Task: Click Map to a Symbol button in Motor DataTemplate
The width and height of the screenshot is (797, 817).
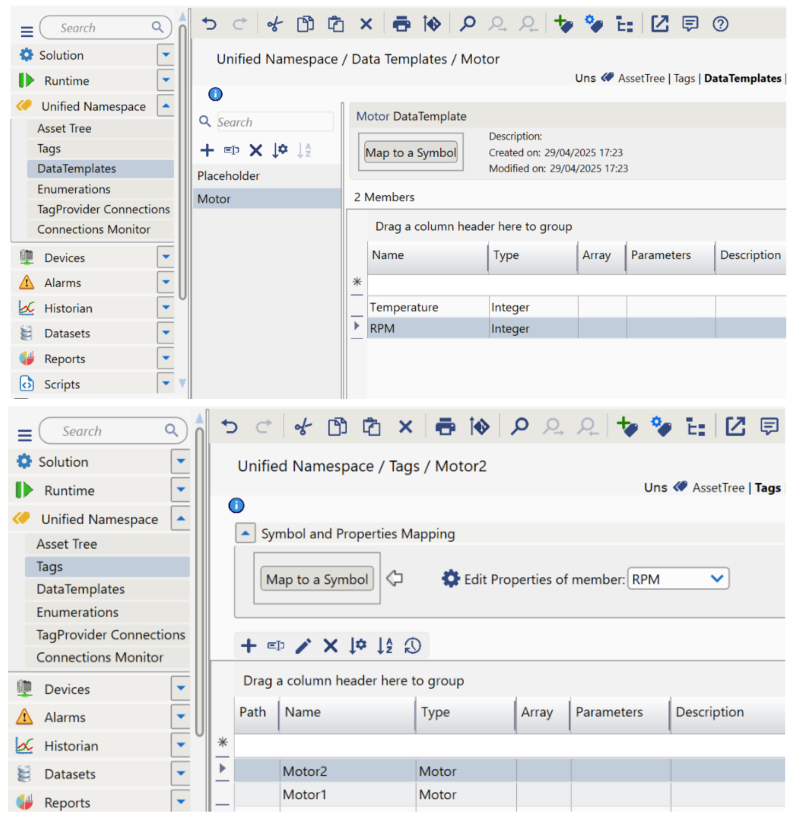Action: pyautogui.click(x=411, y=153)
